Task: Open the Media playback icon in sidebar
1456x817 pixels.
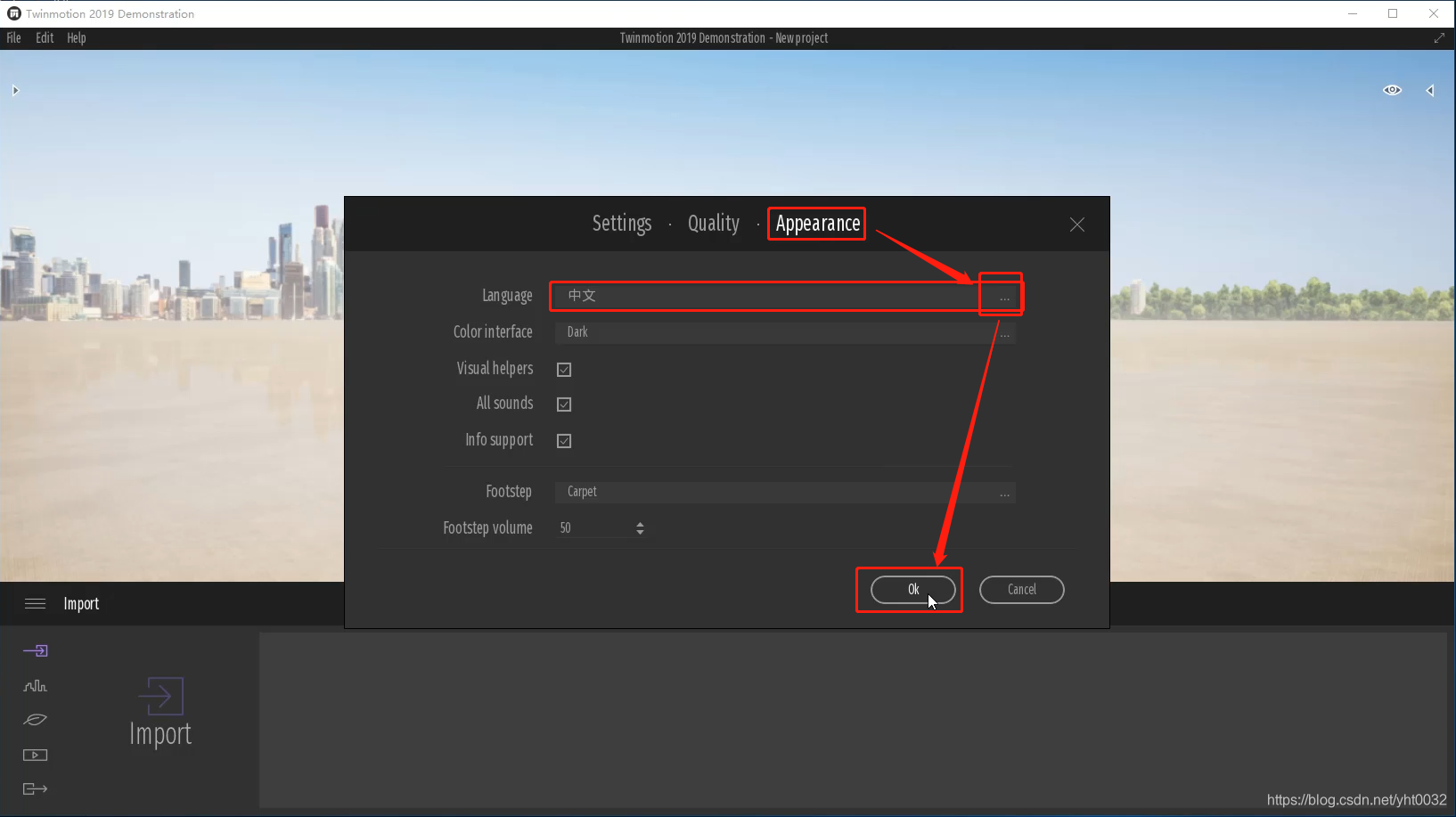Action: [36, 755]
